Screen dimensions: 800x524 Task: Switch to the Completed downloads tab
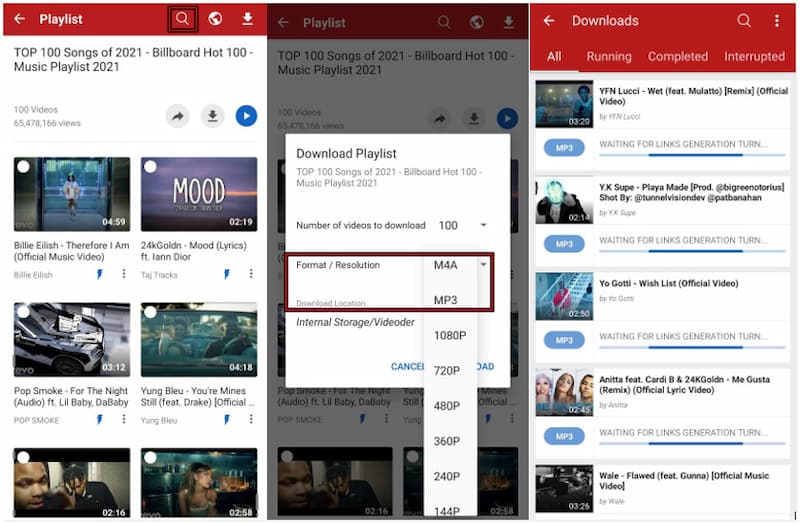pos(678,56)
